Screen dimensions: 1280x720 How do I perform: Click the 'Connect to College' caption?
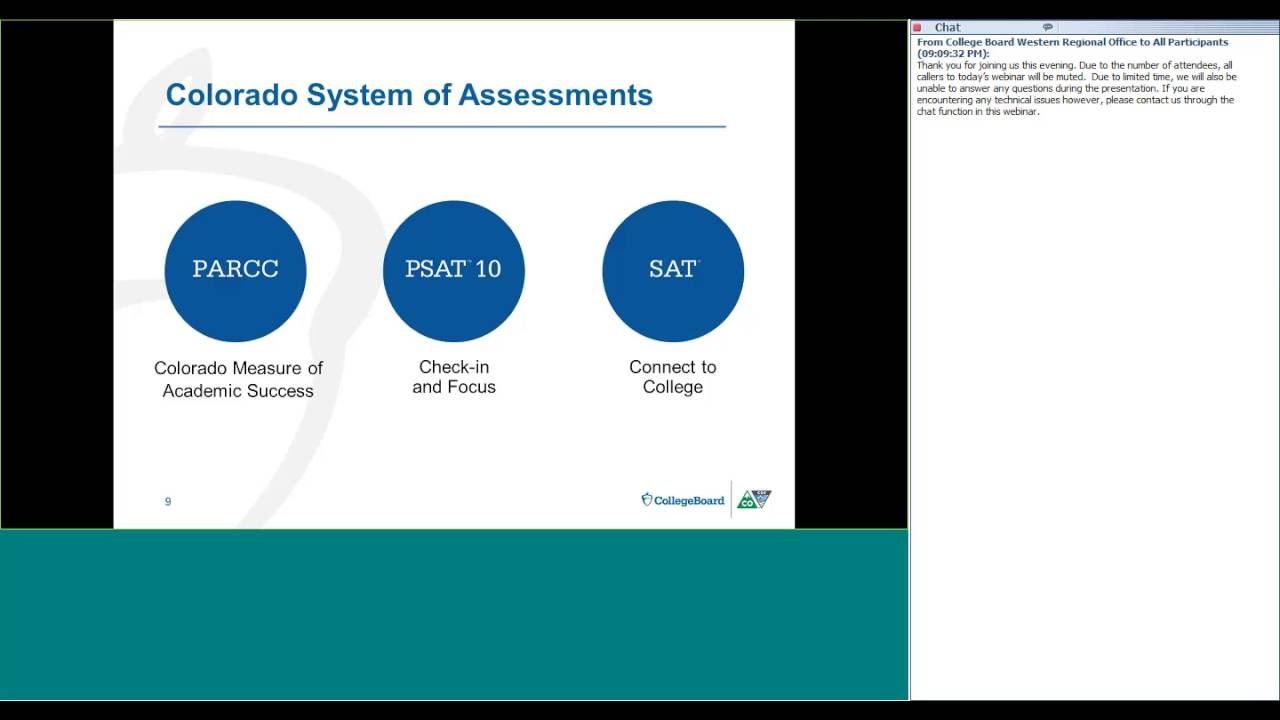(x=673, y=377)
